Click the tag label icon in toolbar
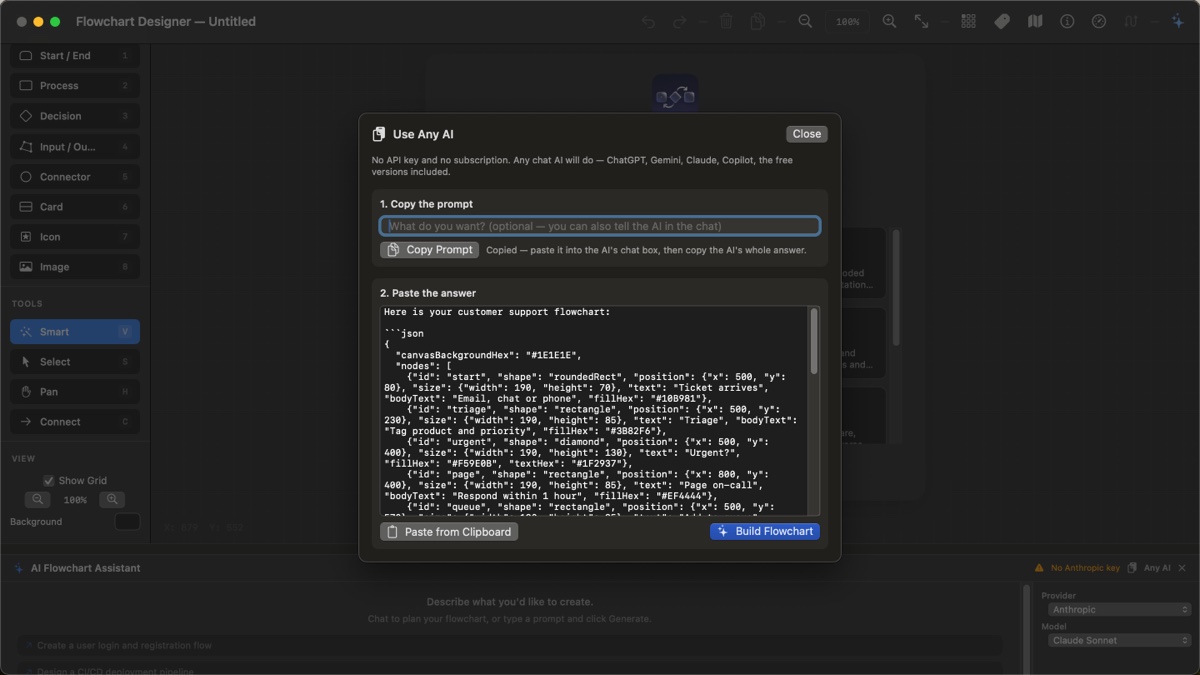The height and width of the screenshot is (675, 1200). click(1002, 21)
